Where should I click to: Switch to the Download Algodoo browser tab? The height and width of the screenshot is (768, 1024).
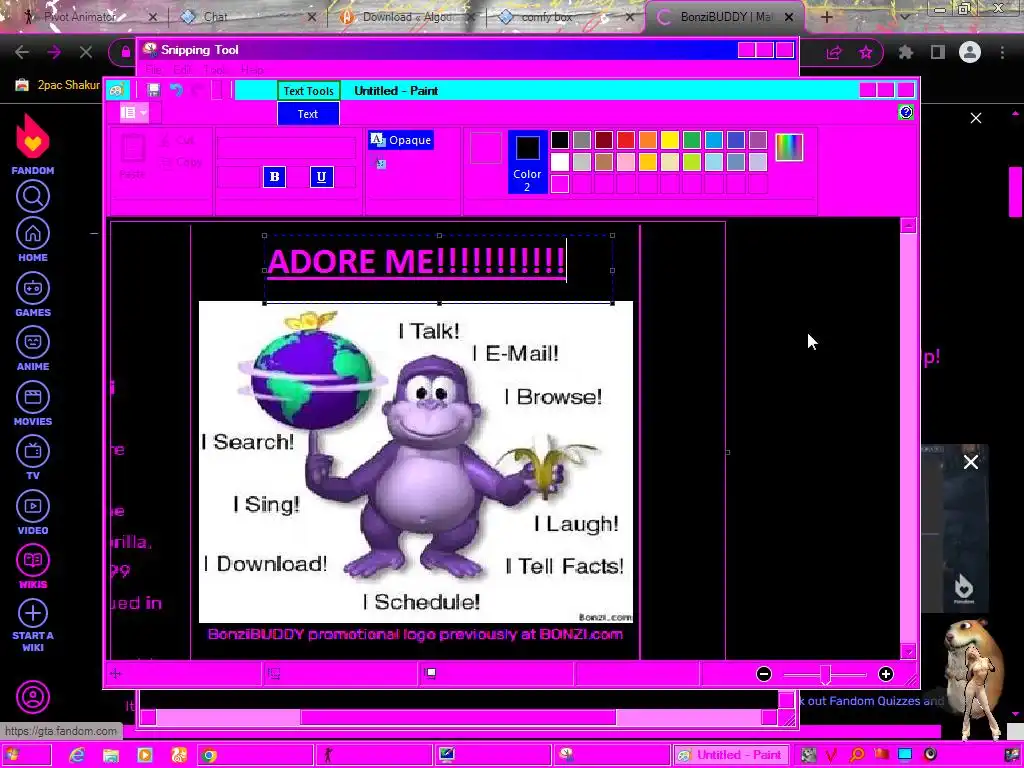point(408,17)
